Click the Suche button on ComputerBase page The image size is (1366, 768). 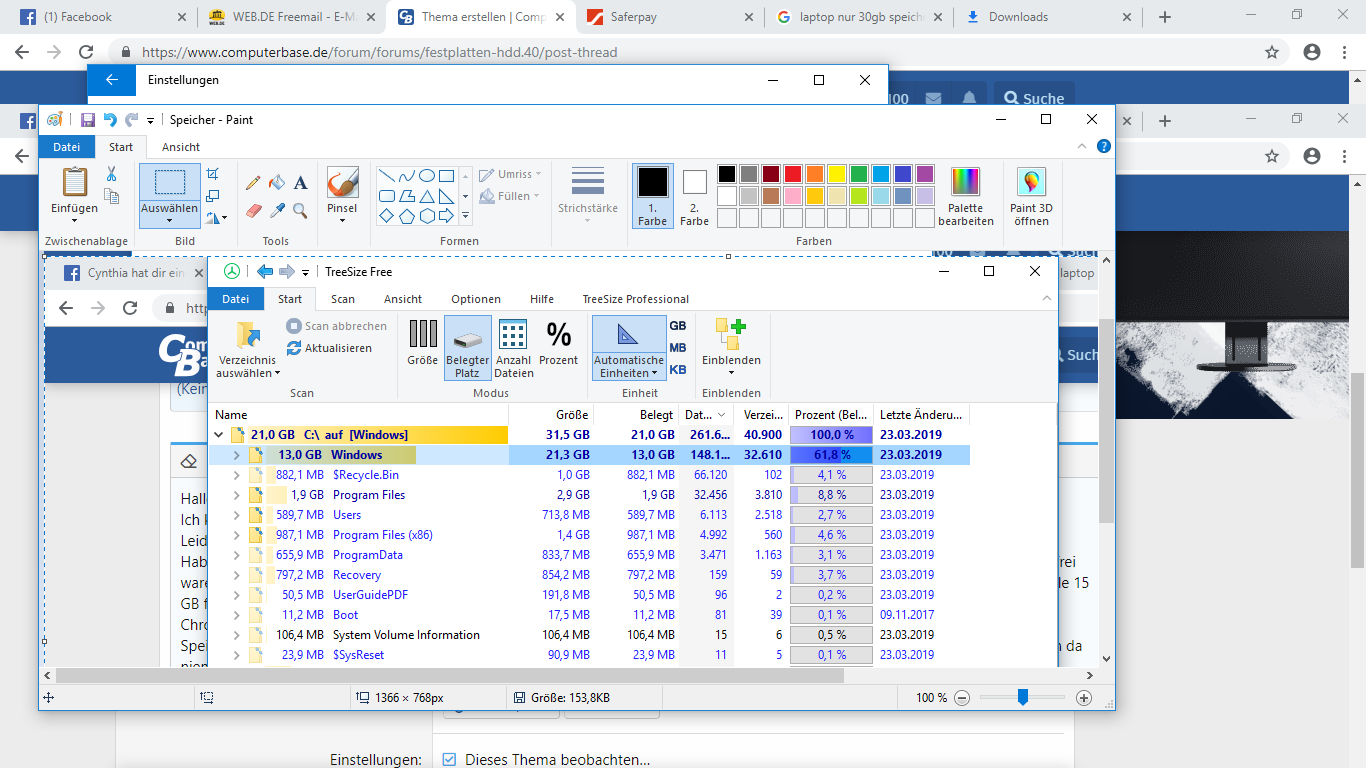(1033, 98)
